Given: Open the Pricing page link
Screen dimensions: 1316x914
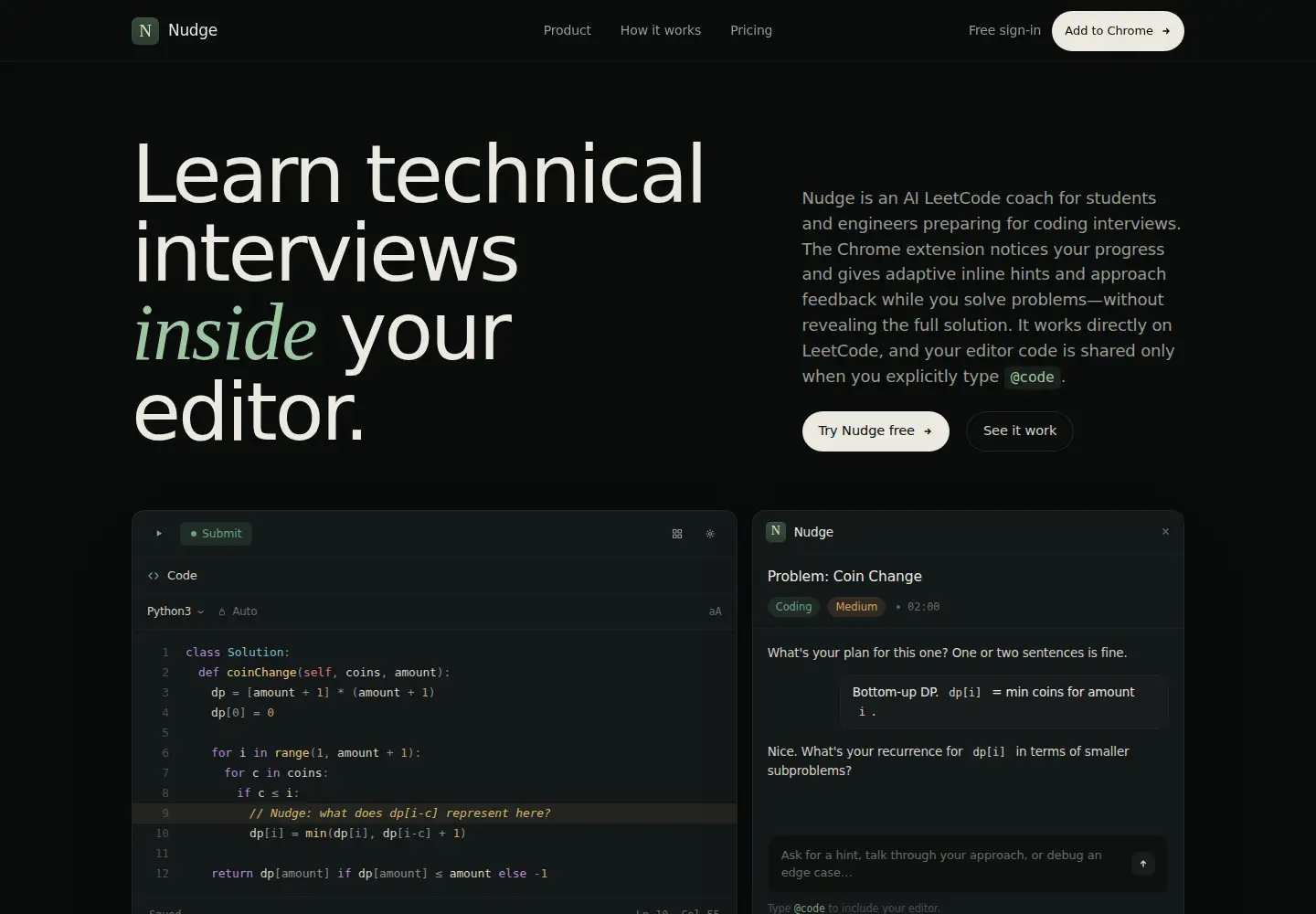Looking at the screenshot, I should point(751,30).
